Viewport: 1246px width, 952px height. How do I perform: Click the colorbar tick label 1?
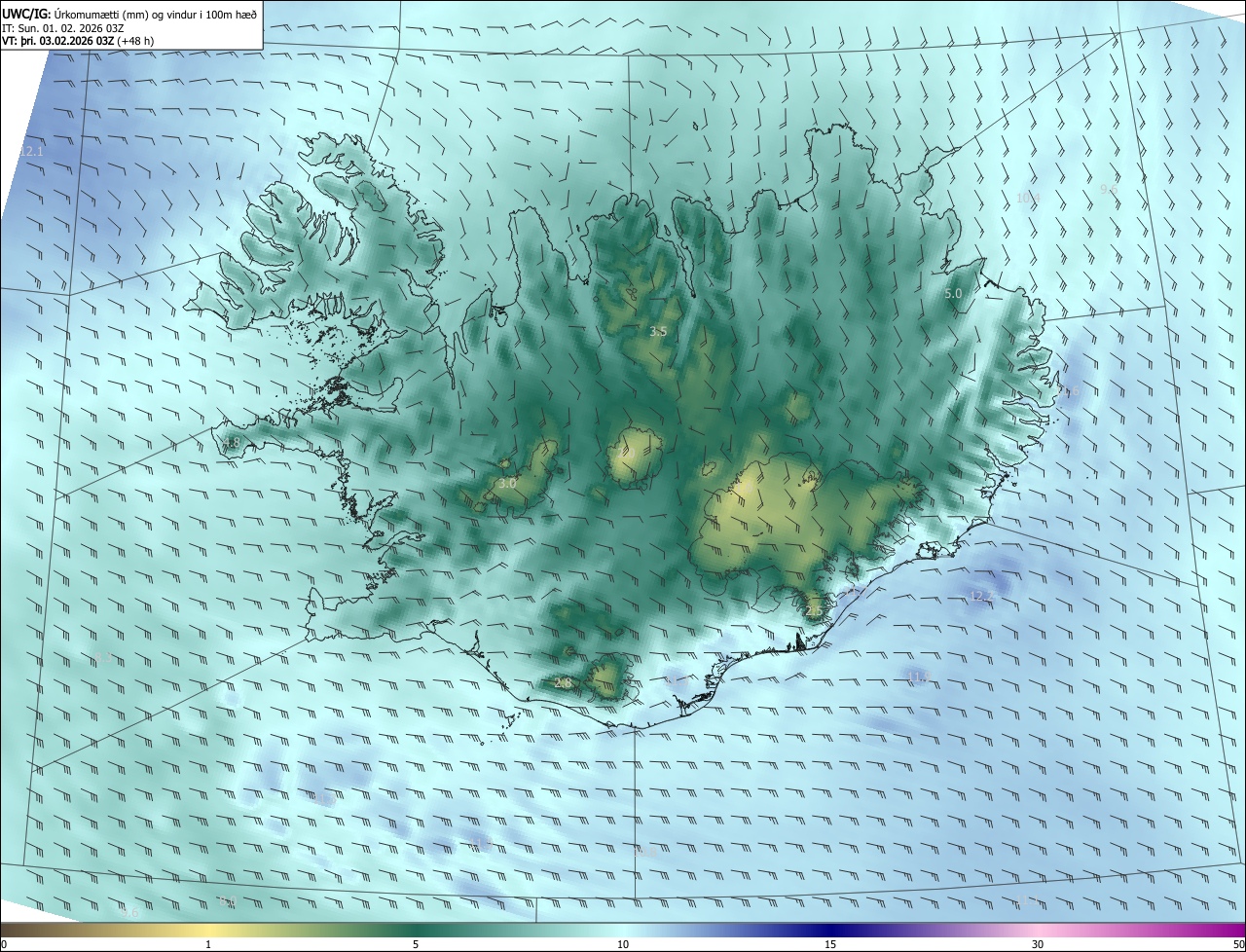click(x=208, y=944)
